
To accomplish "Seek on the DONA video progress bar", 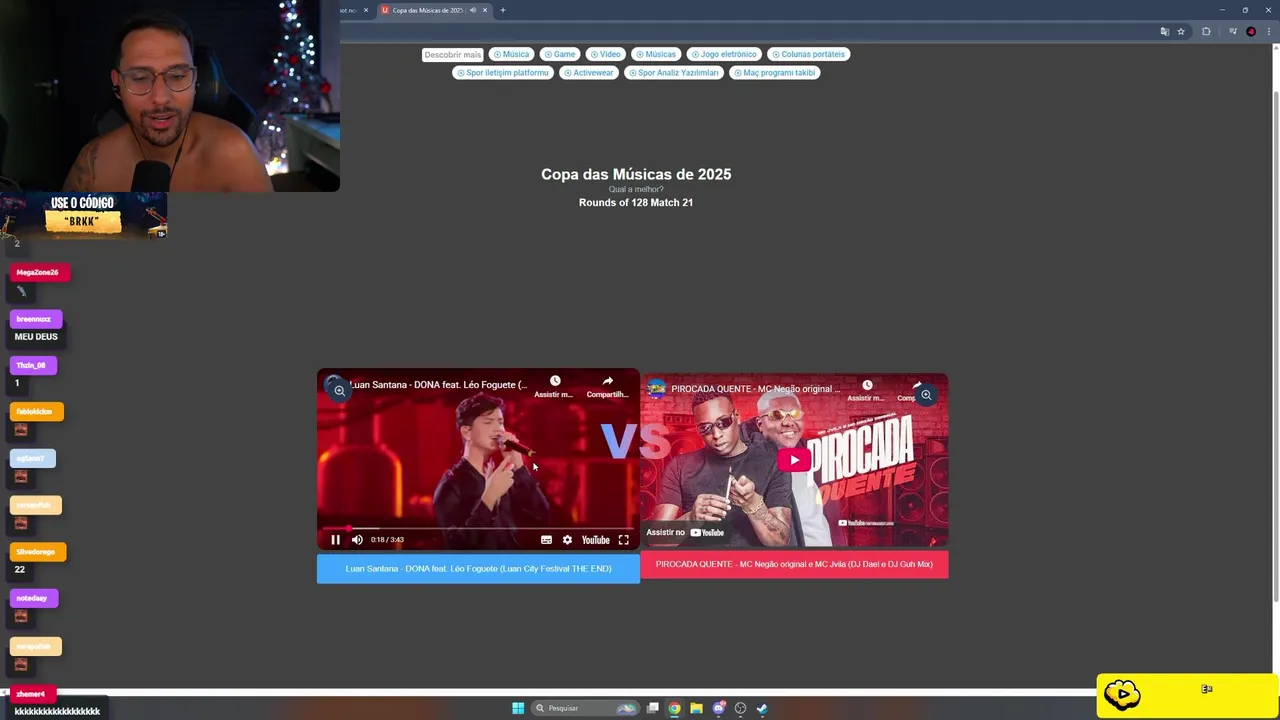I will coord(478,527).
